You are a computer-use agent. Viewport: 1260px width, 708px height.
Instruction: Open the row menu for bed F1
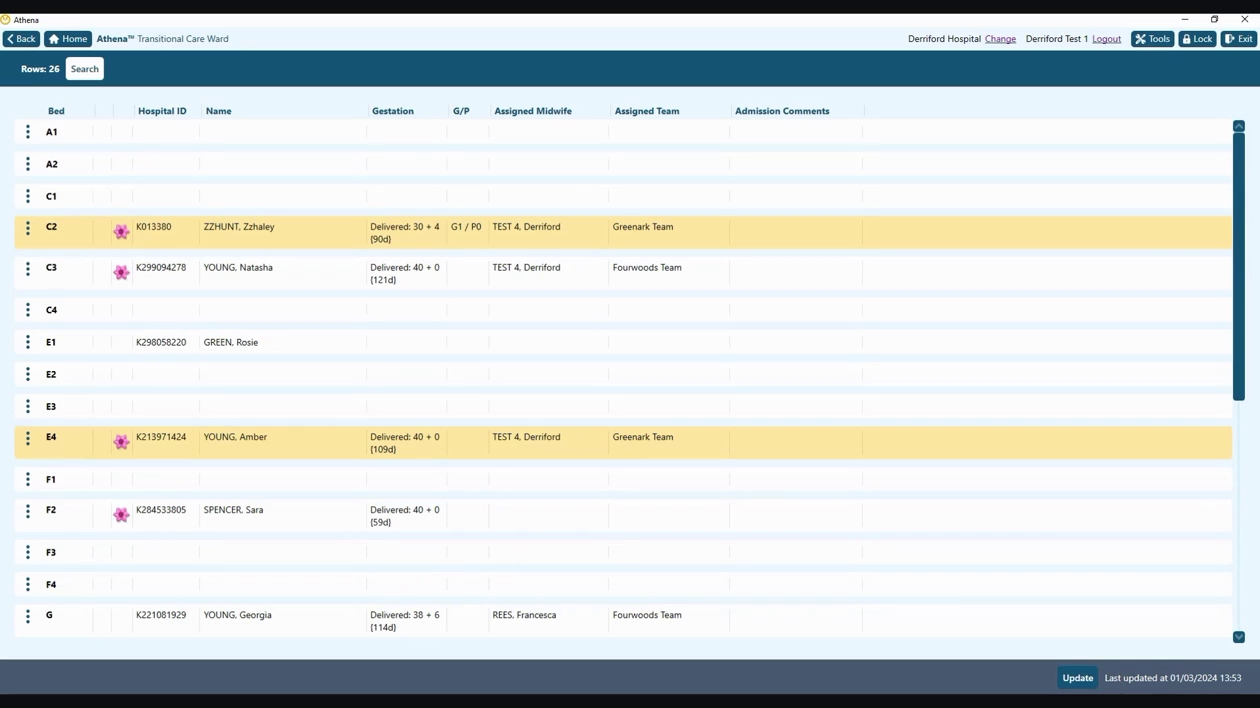[x=28, y=479]
